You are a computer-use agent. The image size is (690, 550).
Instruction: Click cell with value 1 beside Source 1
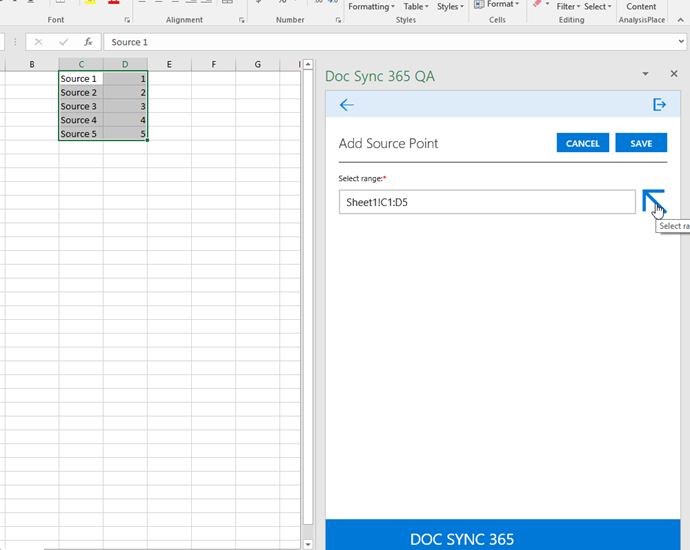[x=125, y=78]
